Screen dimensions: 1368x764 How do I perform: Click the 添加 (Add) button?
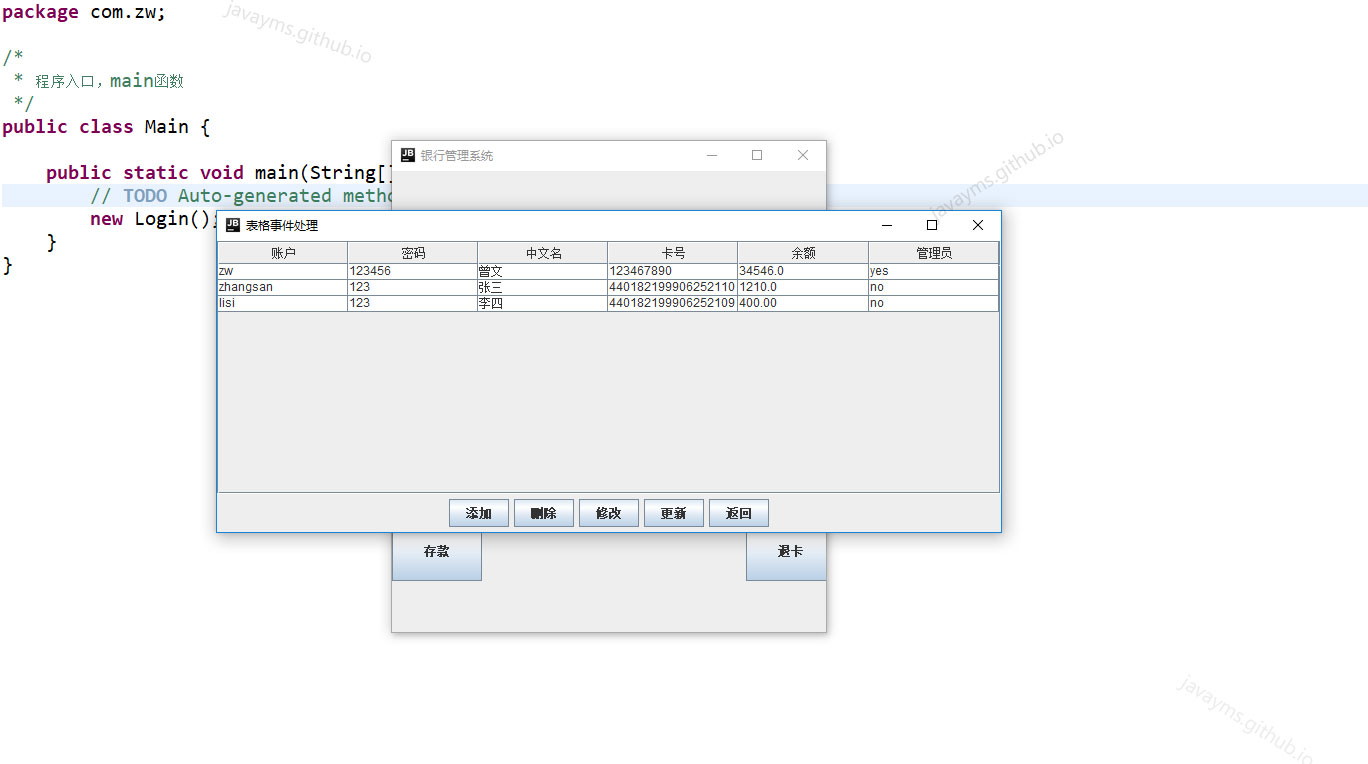tap(478, 512)
